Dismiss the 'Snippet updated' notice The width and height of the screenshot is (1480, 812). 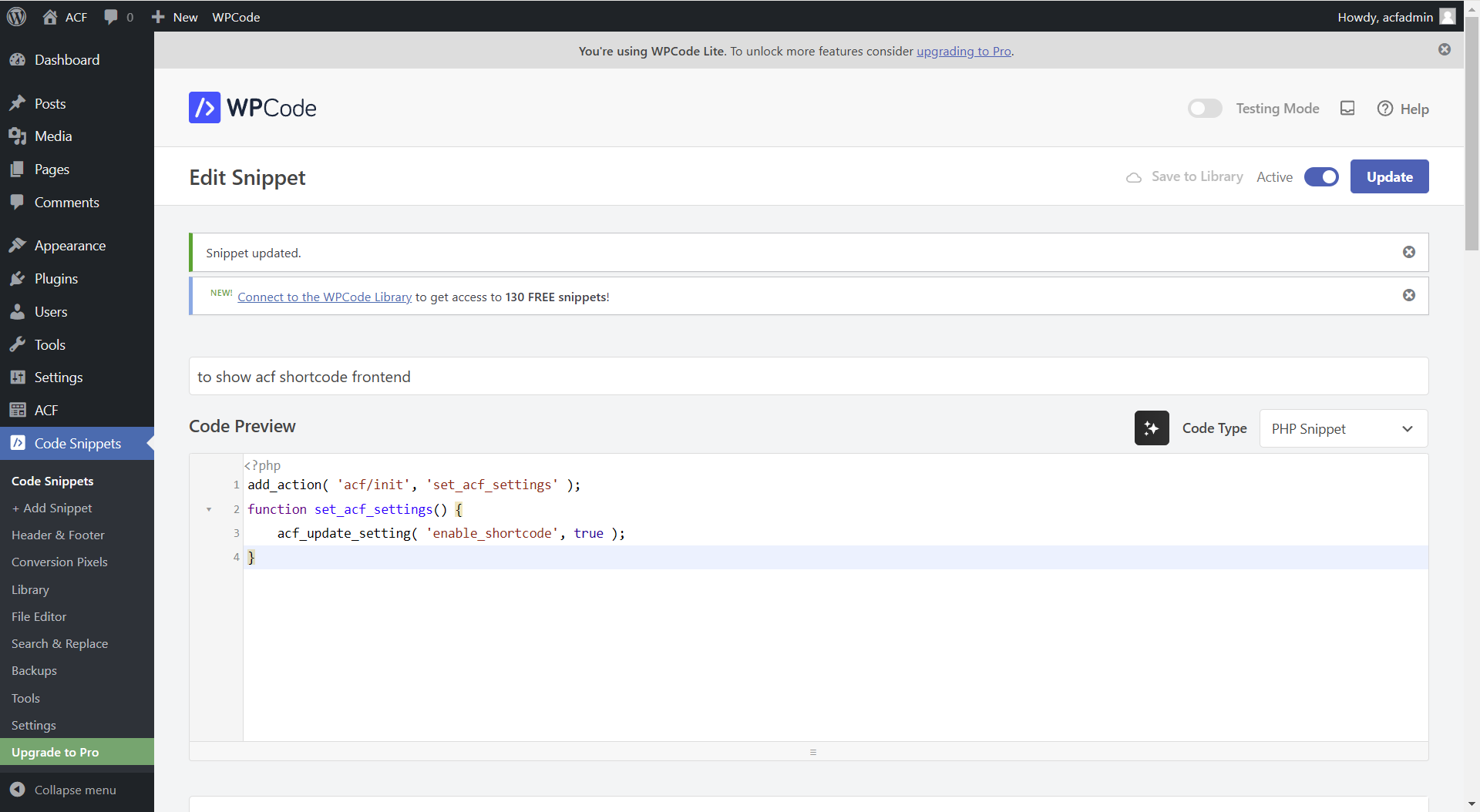click(1408, 253)
